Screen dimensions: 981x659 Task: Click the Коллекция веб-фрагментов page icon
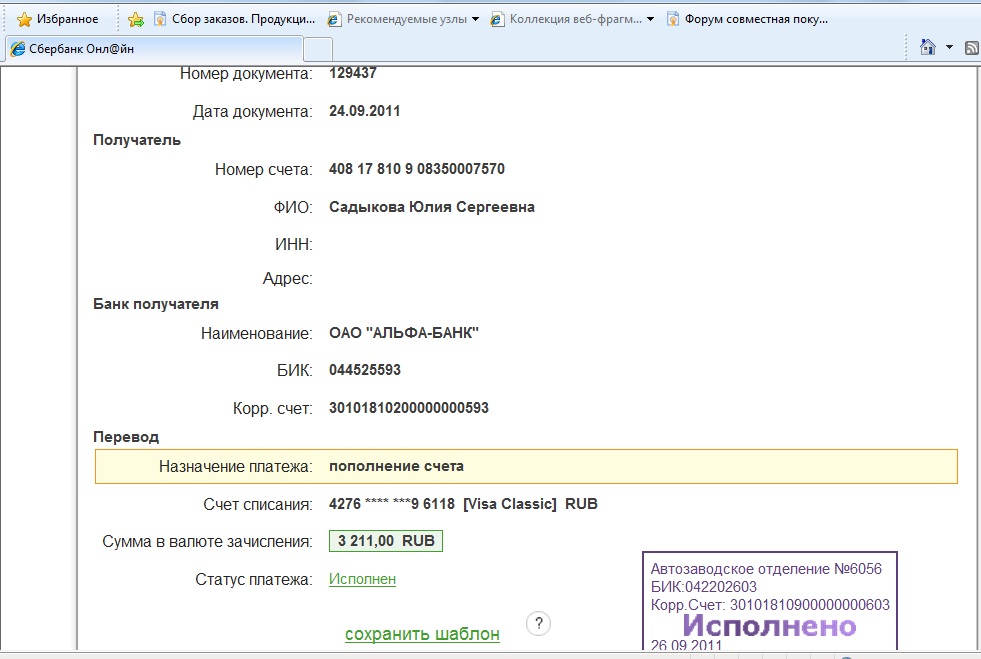click(497, 19)
